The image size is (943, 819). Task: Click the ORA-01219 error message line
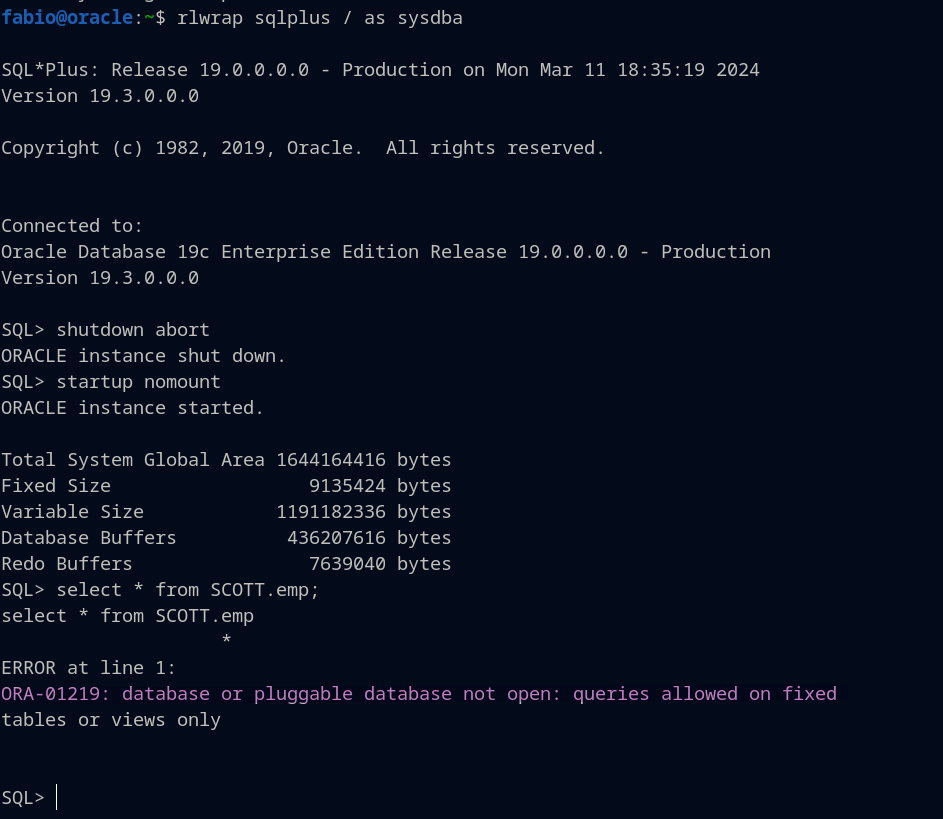(418, 694)
